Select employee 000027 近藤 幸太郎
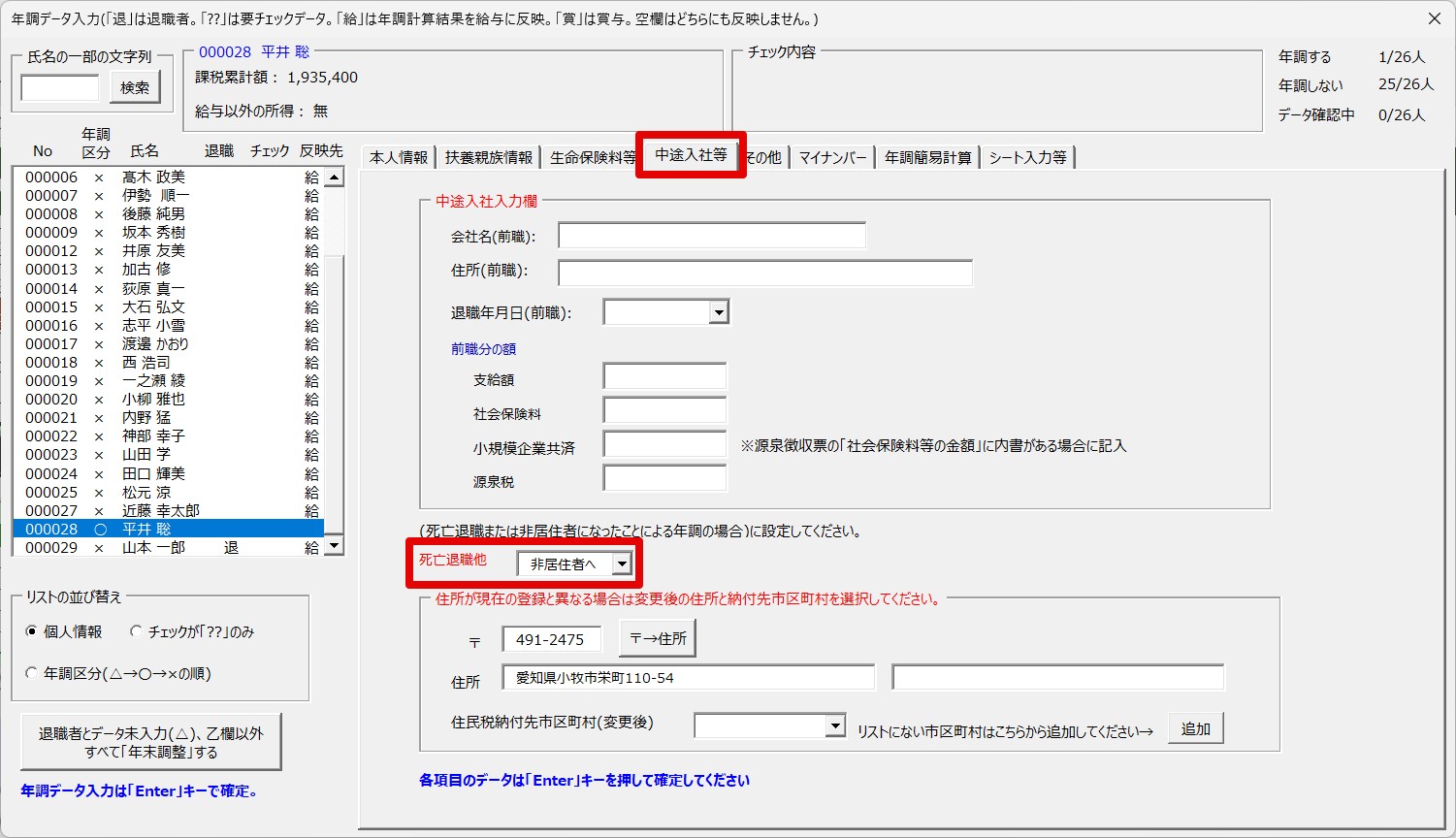 (x=168, y=510)
